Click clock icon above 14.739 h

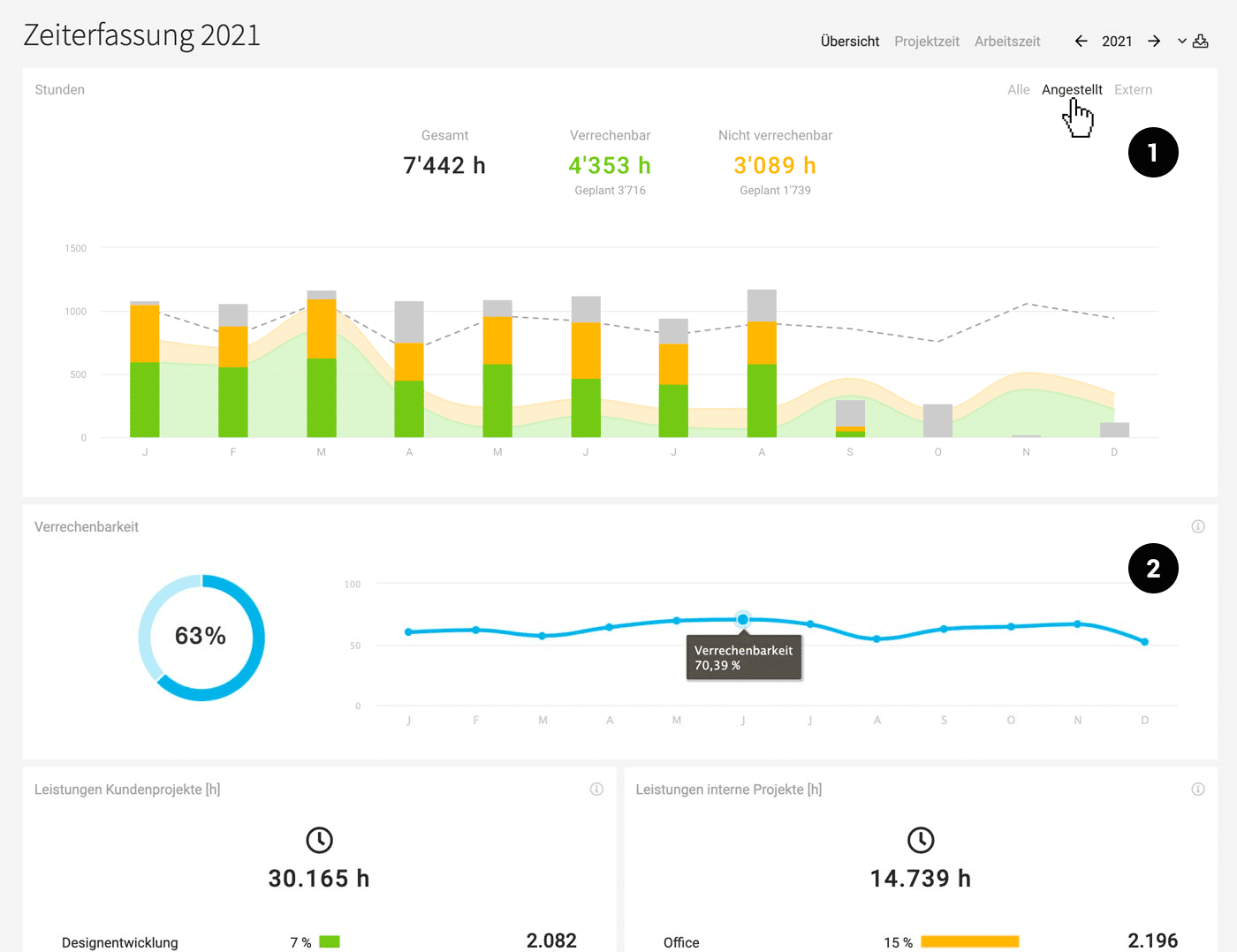(921, 840)
